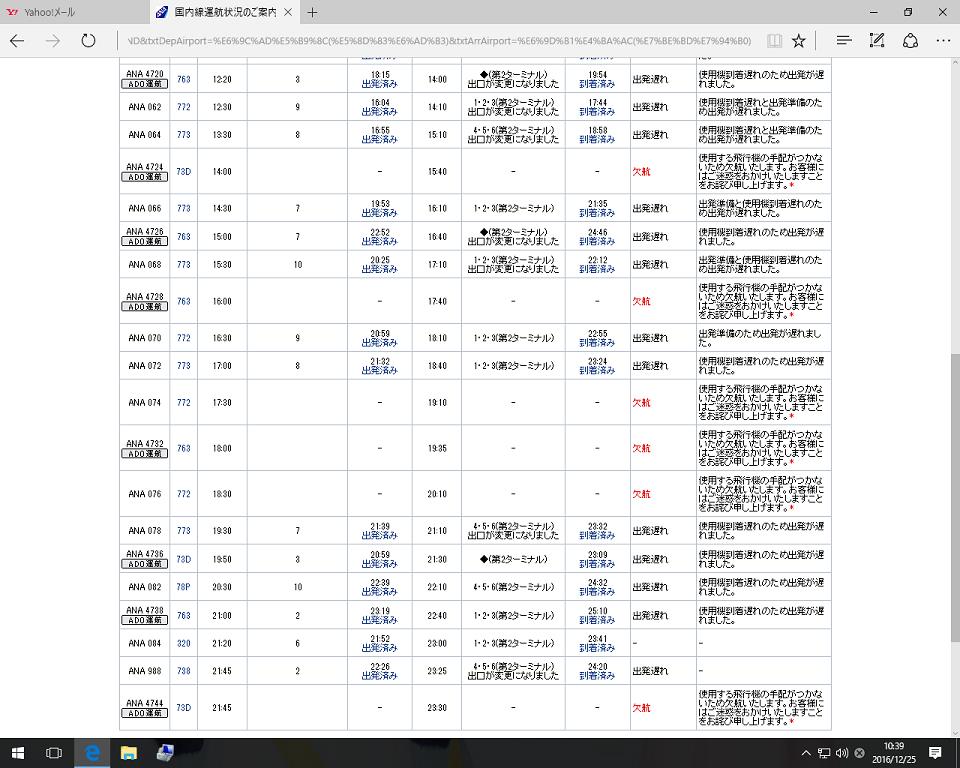960x768 pixels.
Task: Click 出発済み link for ANA 066
Action: coord(380,213)
